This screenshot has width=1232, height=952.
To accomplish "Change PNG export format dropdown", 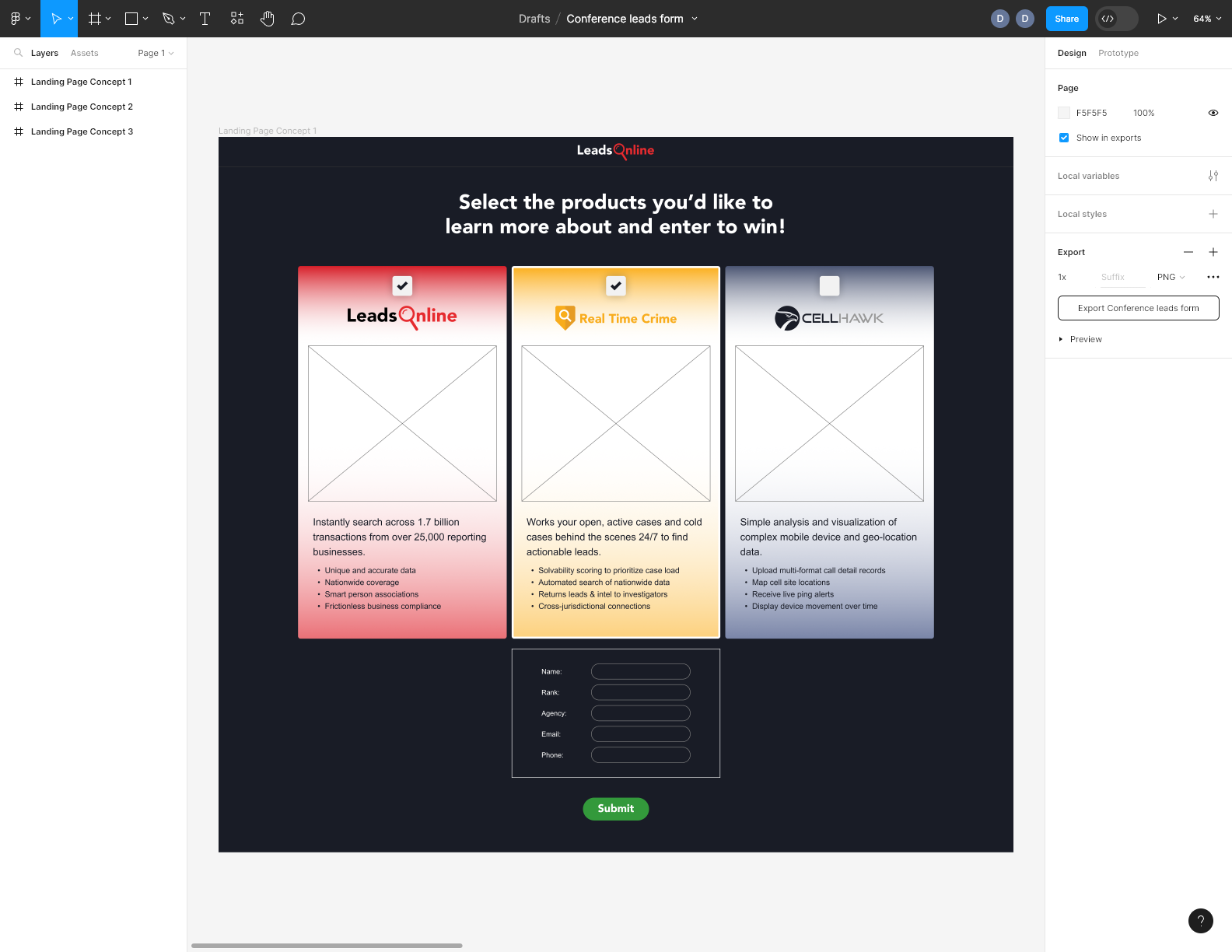I will coord(1171,277).
